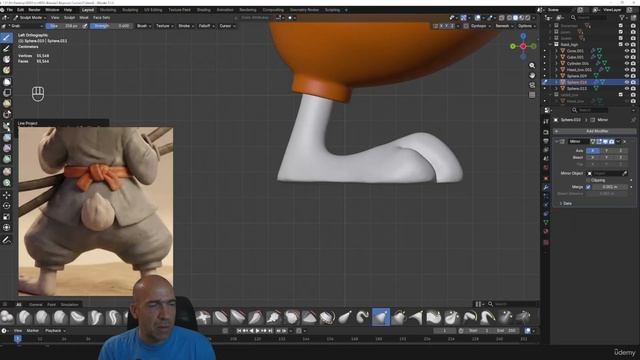
Task: Click the Add Modifier button
Action: pyautogui.click(x=594, y=131)
